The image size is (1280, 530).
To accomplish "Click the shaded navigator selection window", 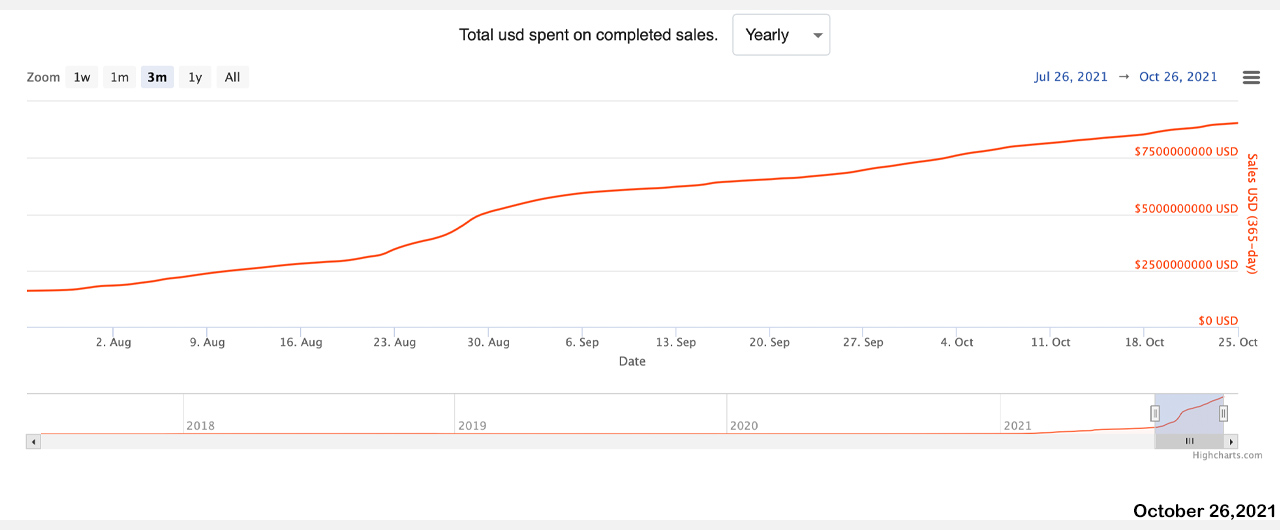I will (x=1189, y=411).
